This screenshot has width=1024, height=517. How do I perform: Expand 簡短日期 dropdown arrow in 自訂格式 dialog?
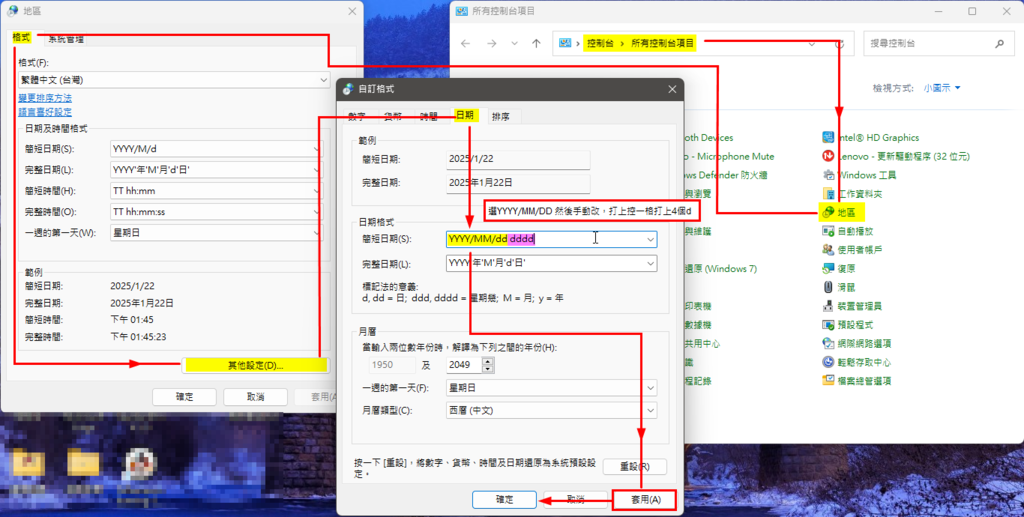coord(650,240)
